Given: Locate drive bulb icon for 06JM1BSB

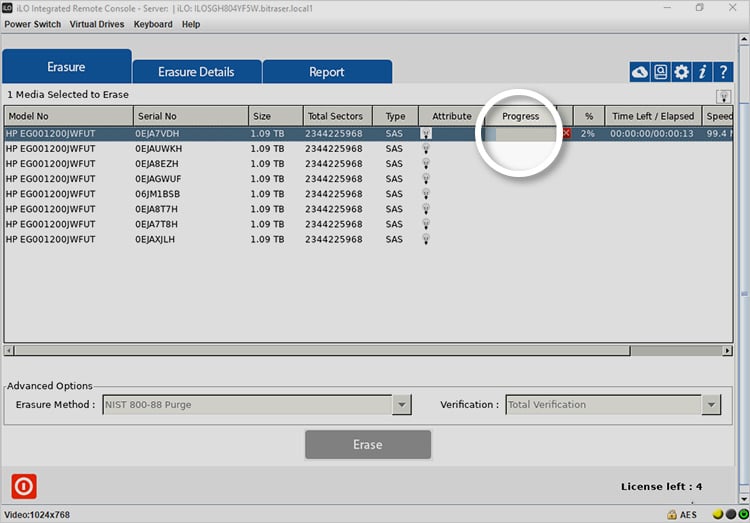Looking at the screenshot, I should 426,194.
